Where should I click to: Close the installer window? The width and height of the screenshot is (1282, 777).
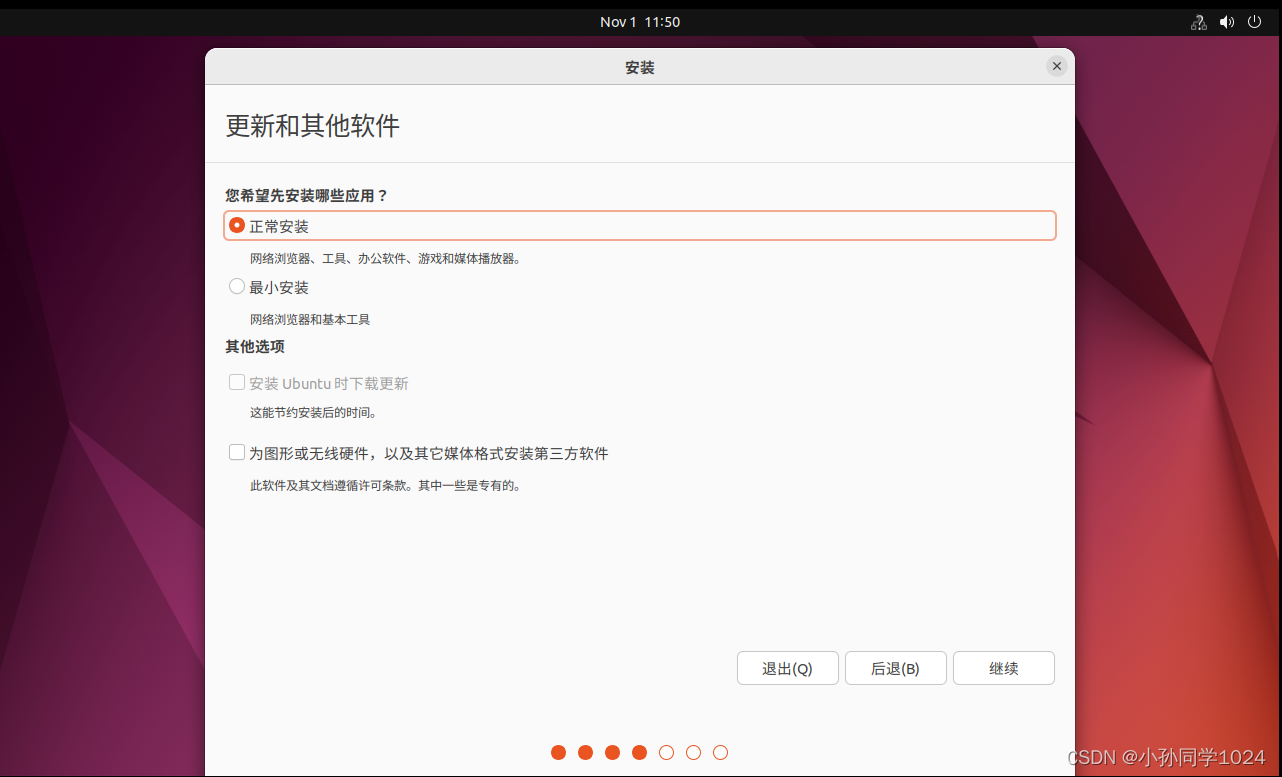tap(1056, 66)
